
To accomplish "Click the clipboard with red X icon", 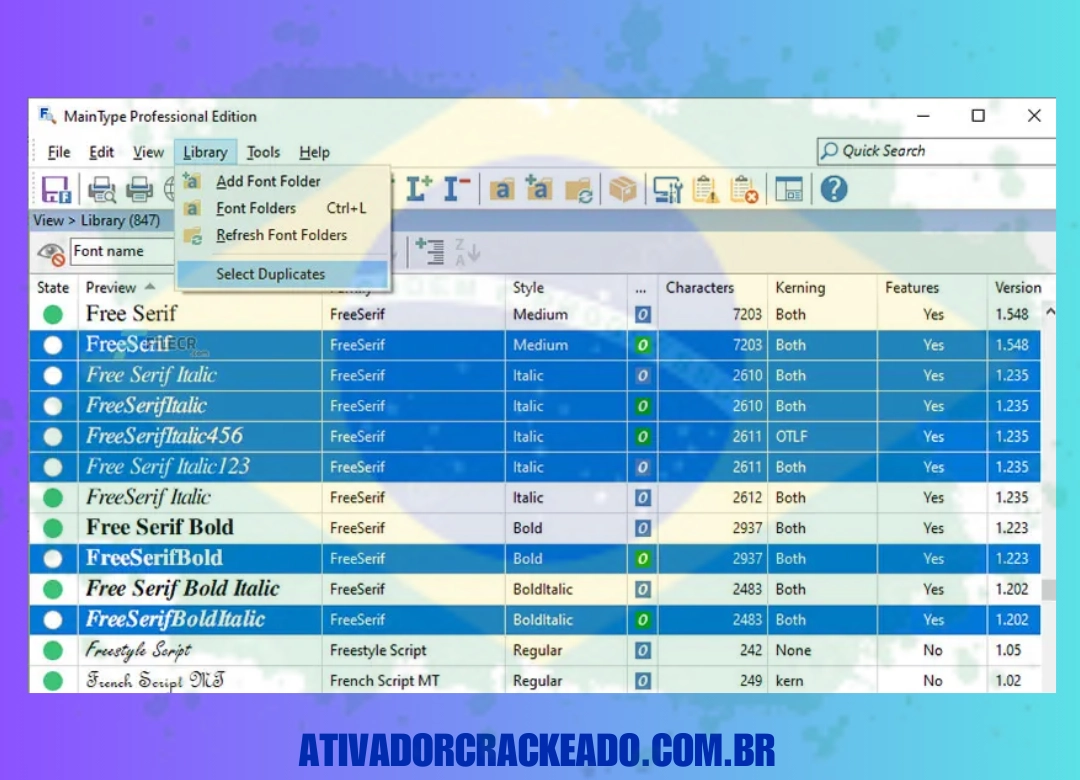I will pos(745,189).
